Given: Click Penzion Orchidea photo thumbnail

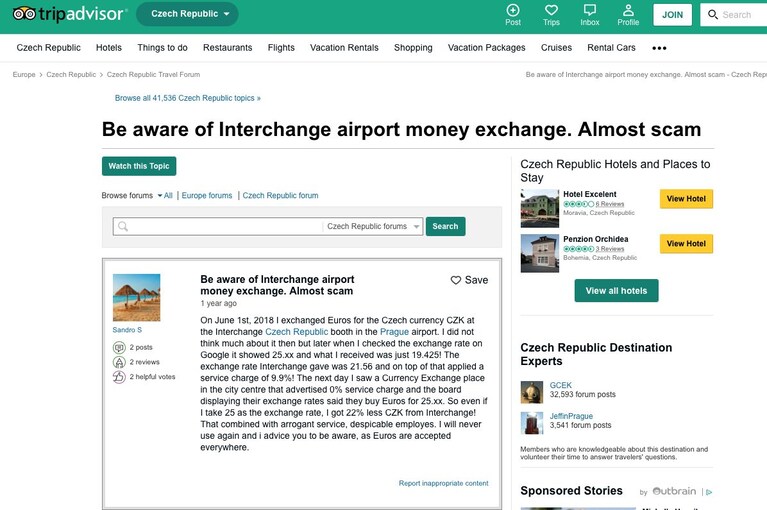Looking at the screenshot, I should click(540, 253).
